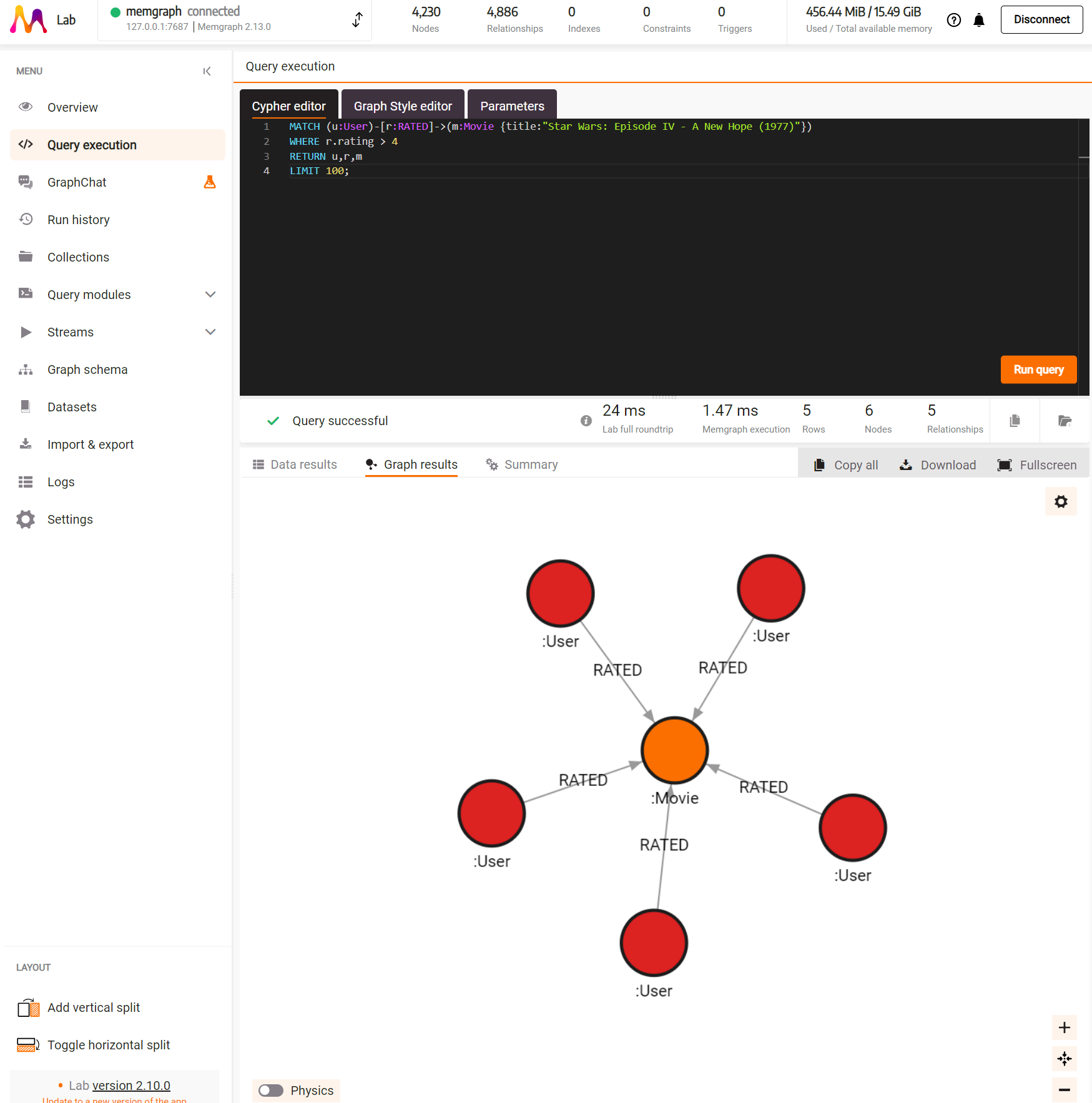Open graph view settings gear
Viewport: 1092px width, 1103px height.
click(x=1061, y=501)
